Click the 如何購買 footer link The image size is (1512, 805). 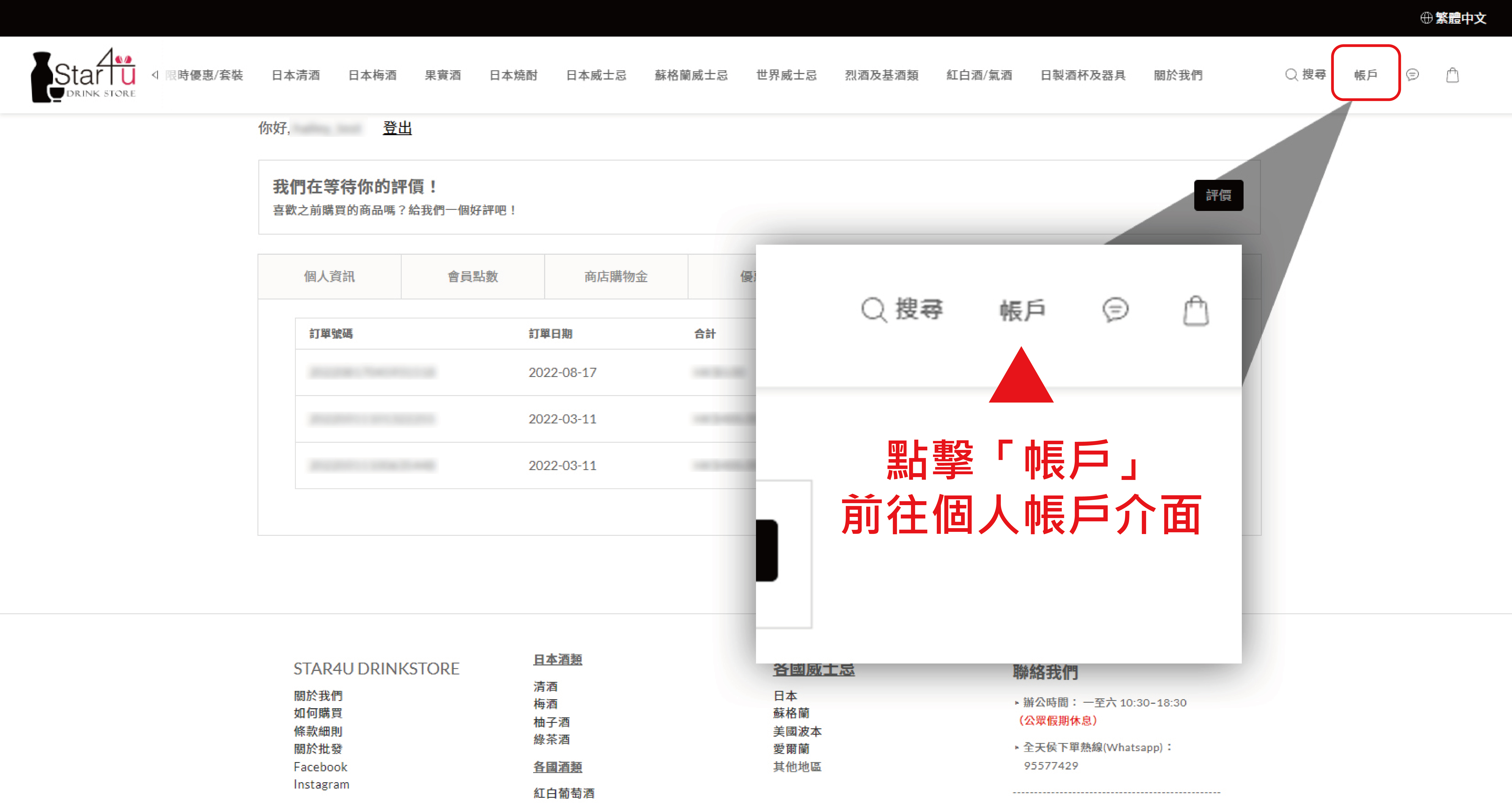(x=318, y=713)
